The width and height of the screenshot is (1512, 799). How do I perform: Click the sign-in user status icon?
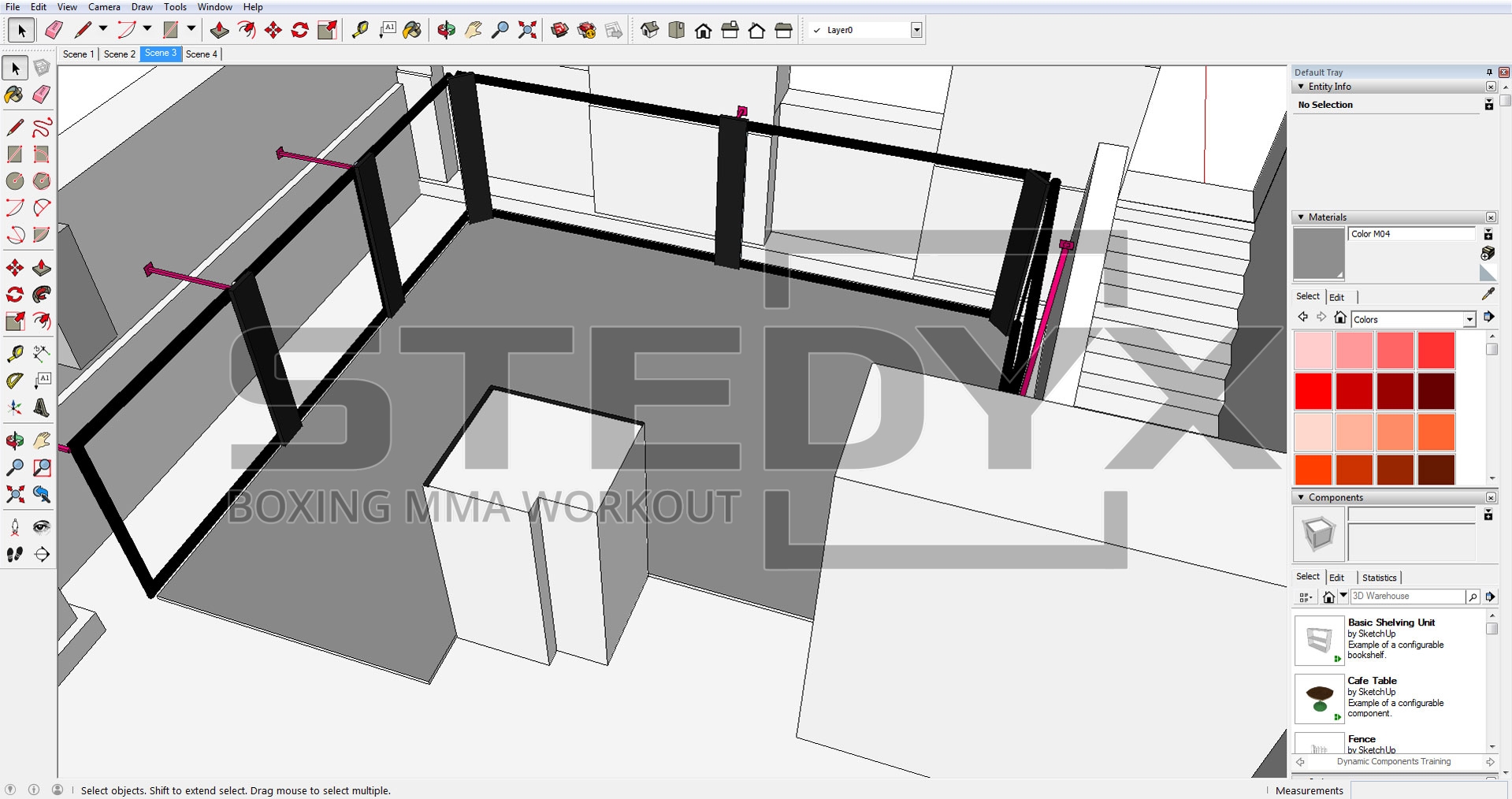click(58, 790)
